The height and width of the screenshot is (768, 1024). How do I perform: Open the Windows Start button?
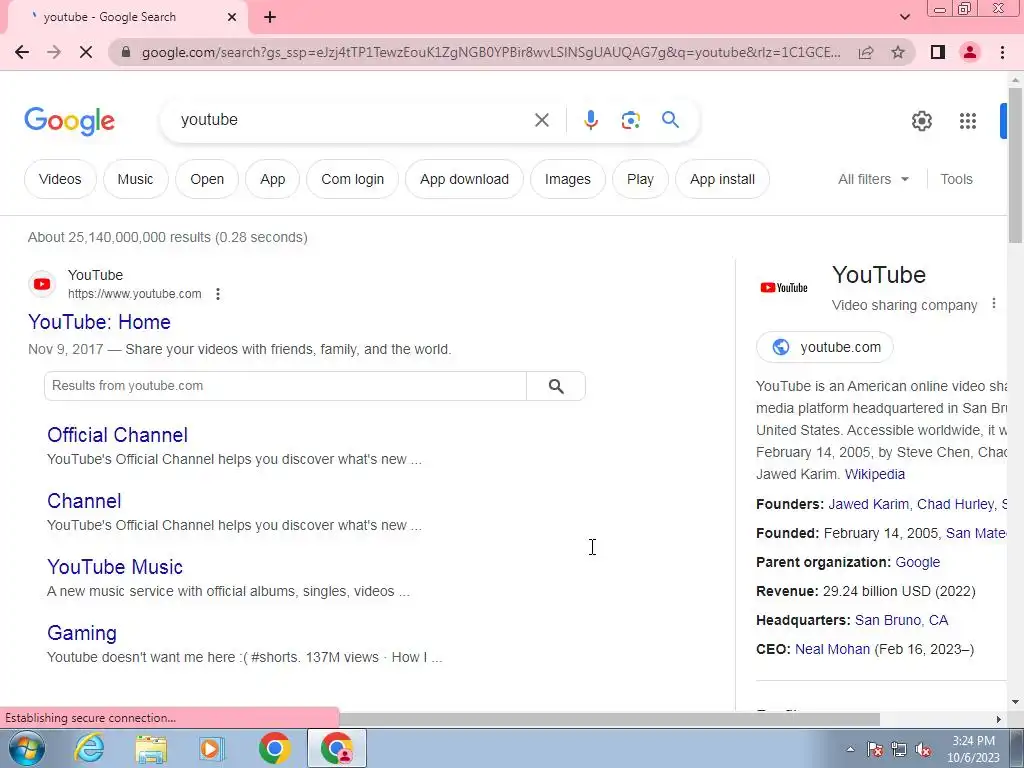[x=26, y=748]
